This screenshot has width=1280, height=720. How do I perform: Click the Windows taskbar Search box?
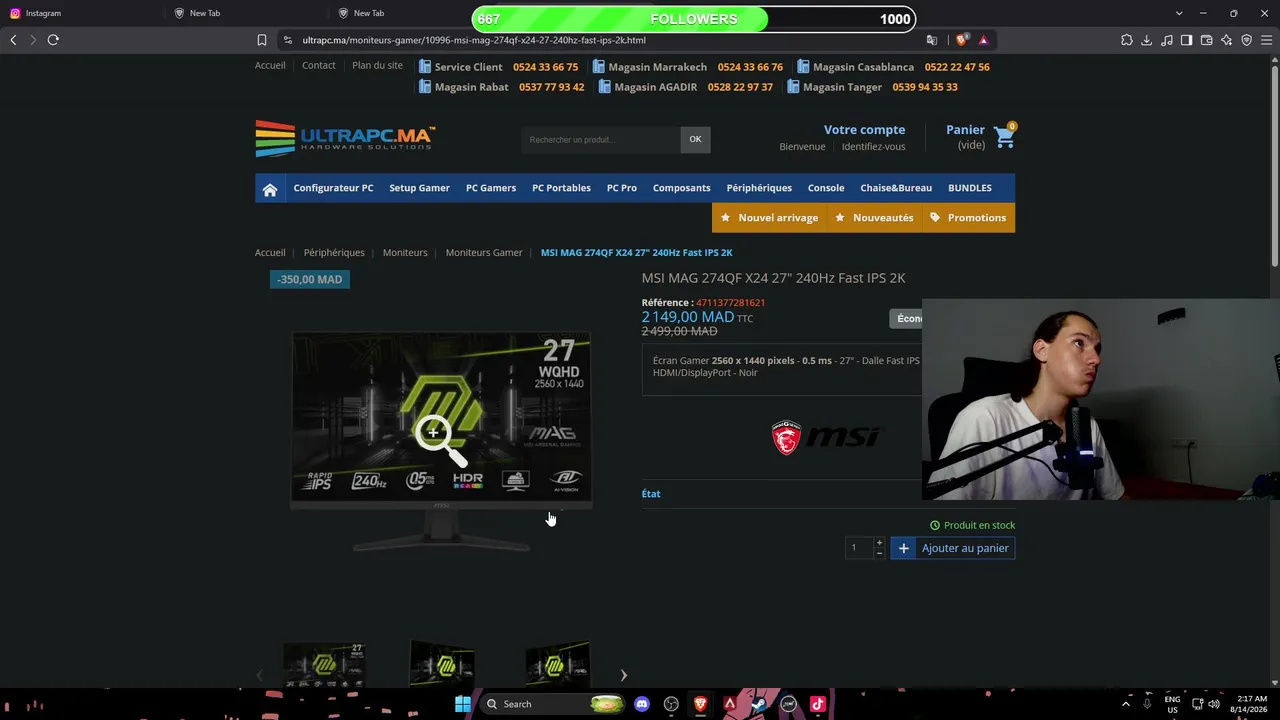pyautogui.click(x=551, y=704)
